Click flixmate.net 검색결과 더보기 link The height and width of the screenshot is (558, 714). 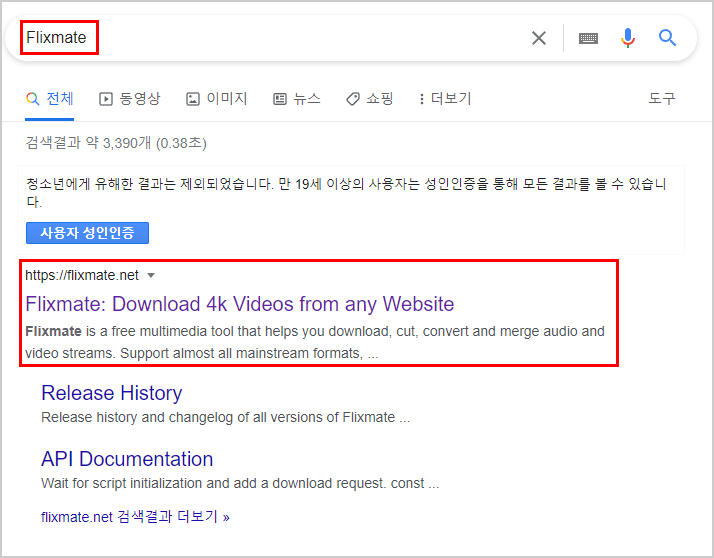tap(135, 517)
